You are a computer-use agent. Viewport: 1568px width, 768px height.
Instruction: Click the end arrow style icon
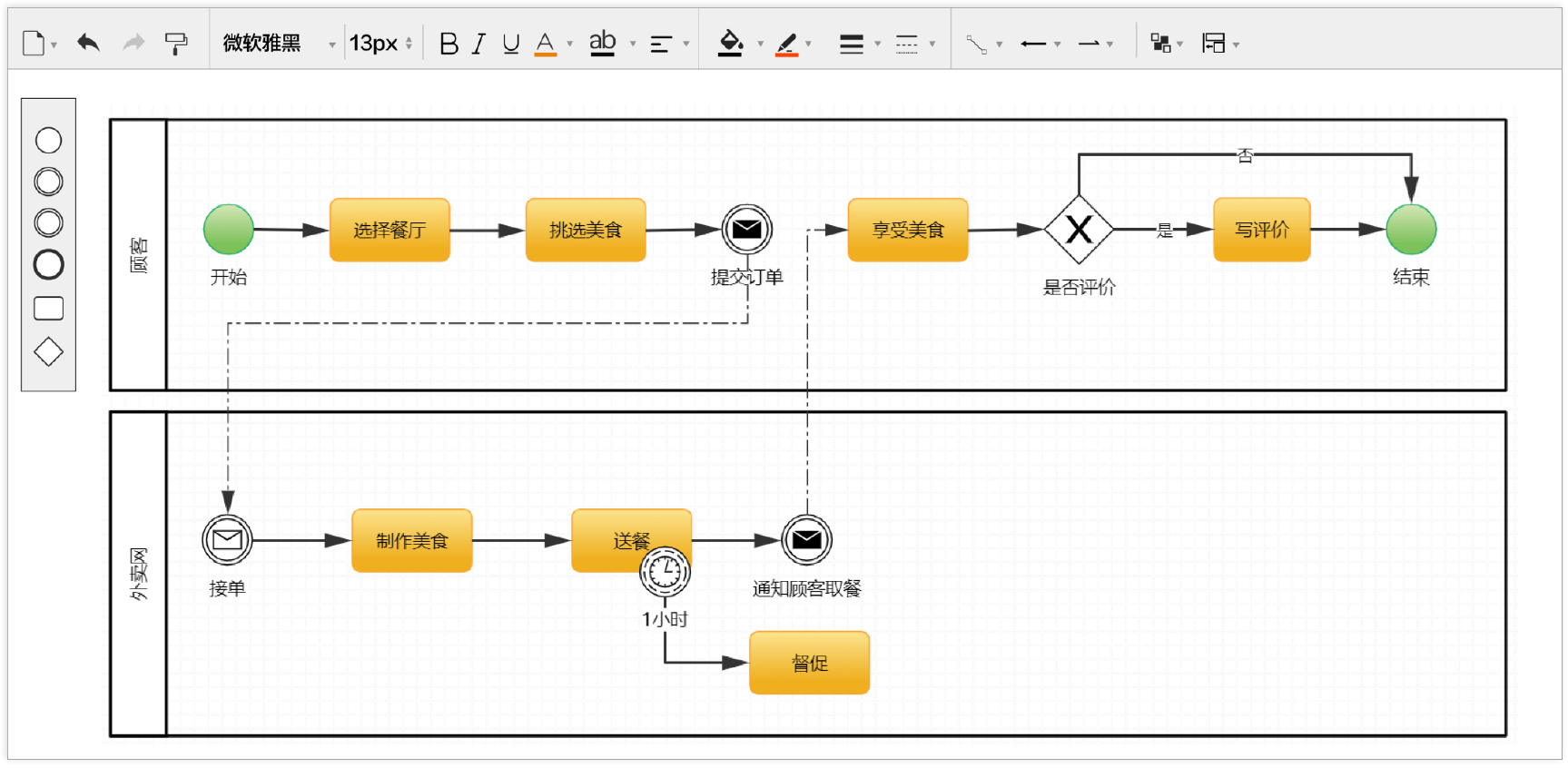[x=1089, y=44]
